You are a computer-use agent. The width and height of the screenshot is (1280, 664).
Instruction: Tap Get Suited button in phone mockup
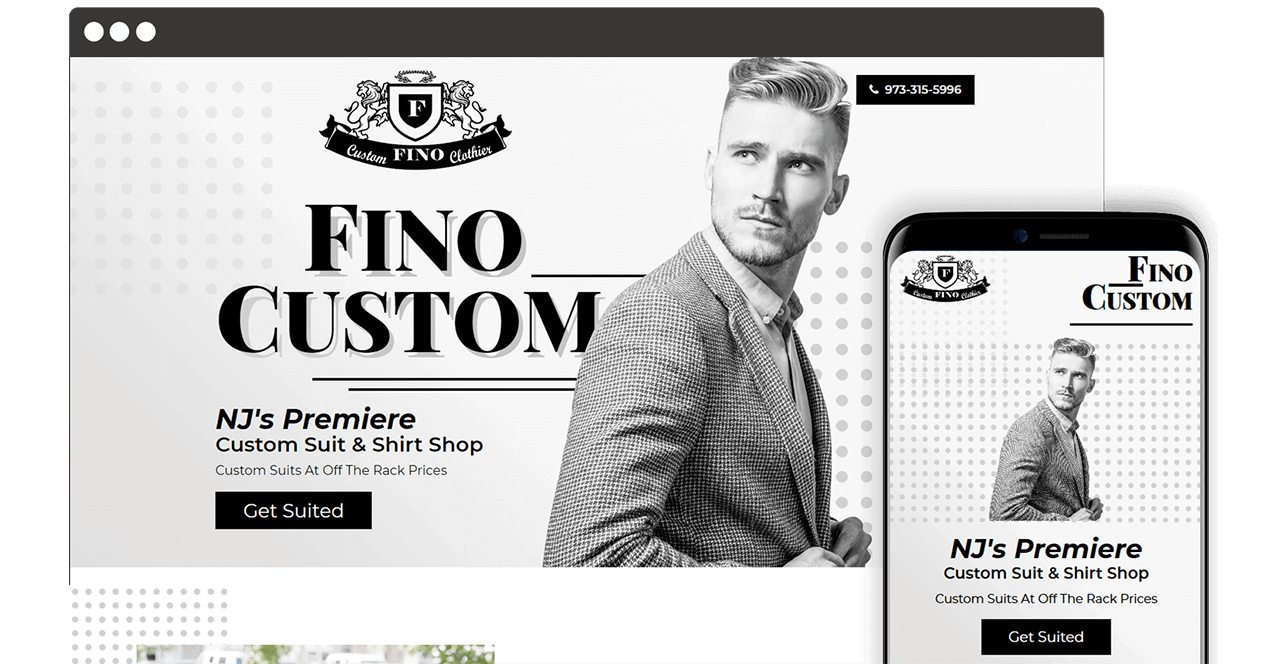click(1046, 637)
